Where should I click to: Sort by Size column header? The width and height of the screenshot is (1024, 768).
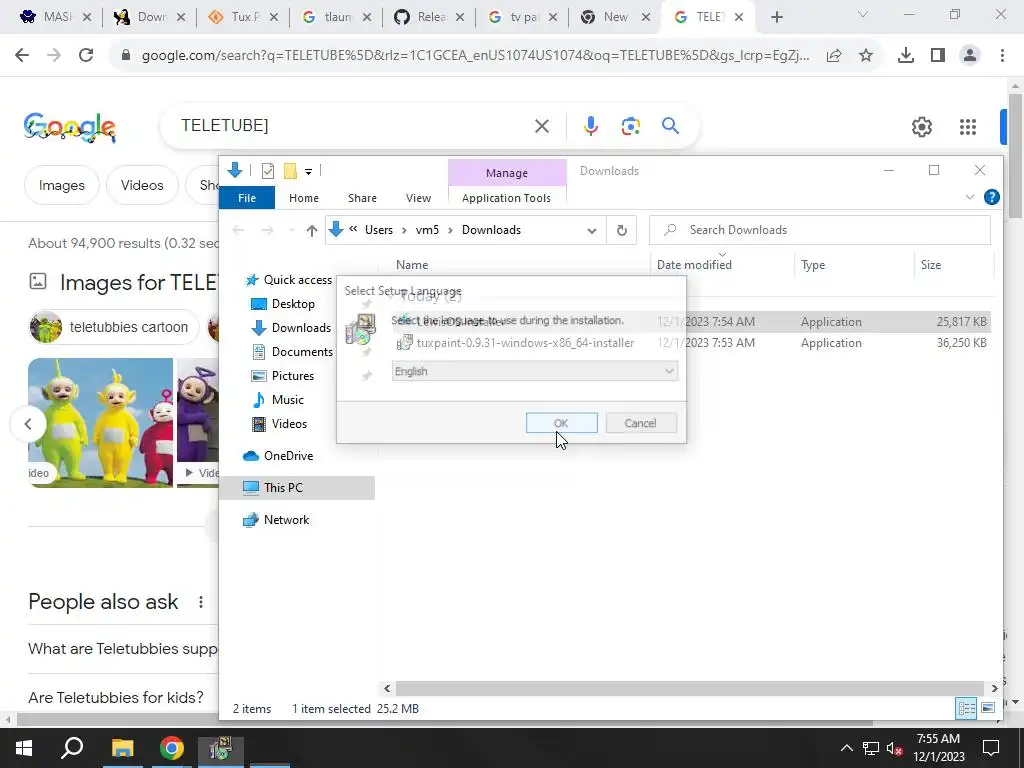931,264
